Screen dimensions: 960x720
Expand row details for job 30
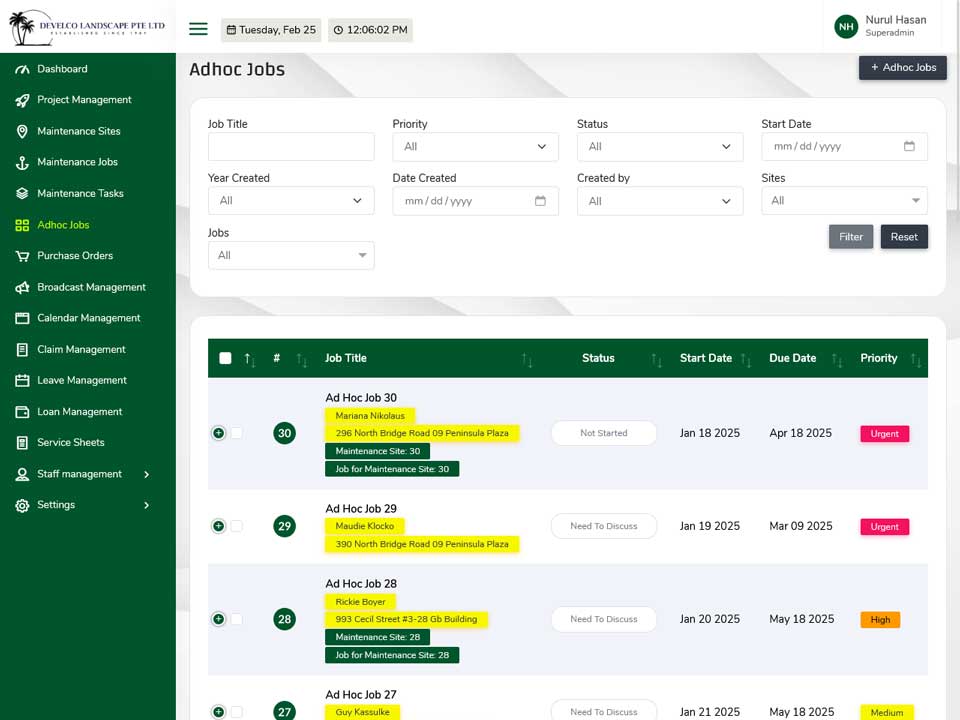[x=219, y=433]
